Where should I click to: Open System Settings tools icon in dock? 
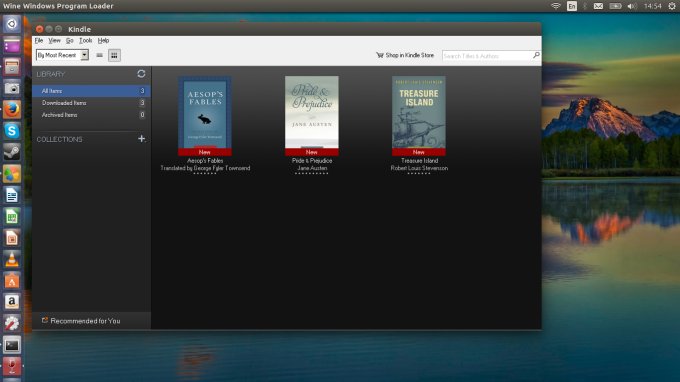point(12,323)
